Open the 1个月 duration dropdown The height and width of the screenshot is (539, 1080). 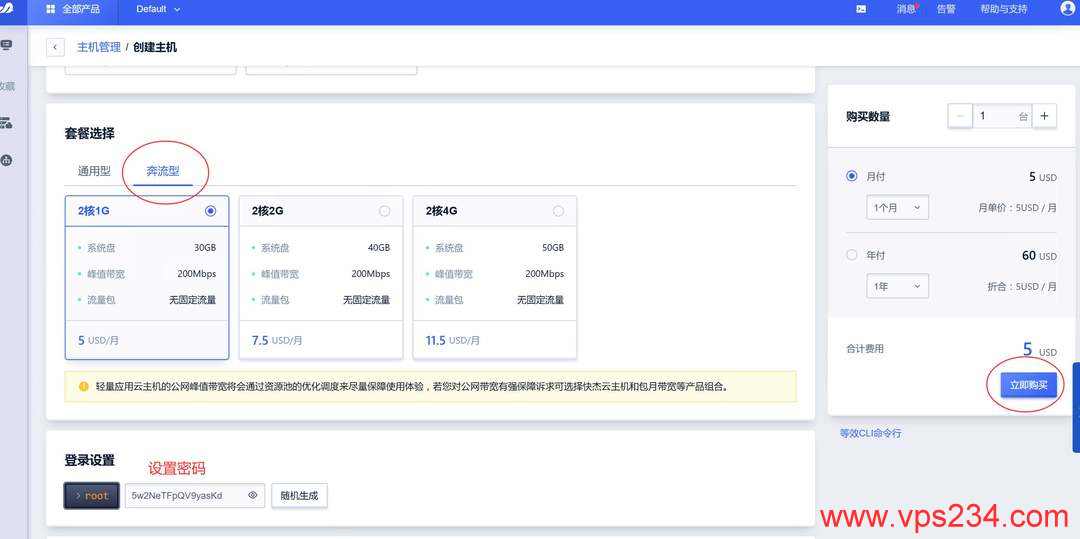897,208
